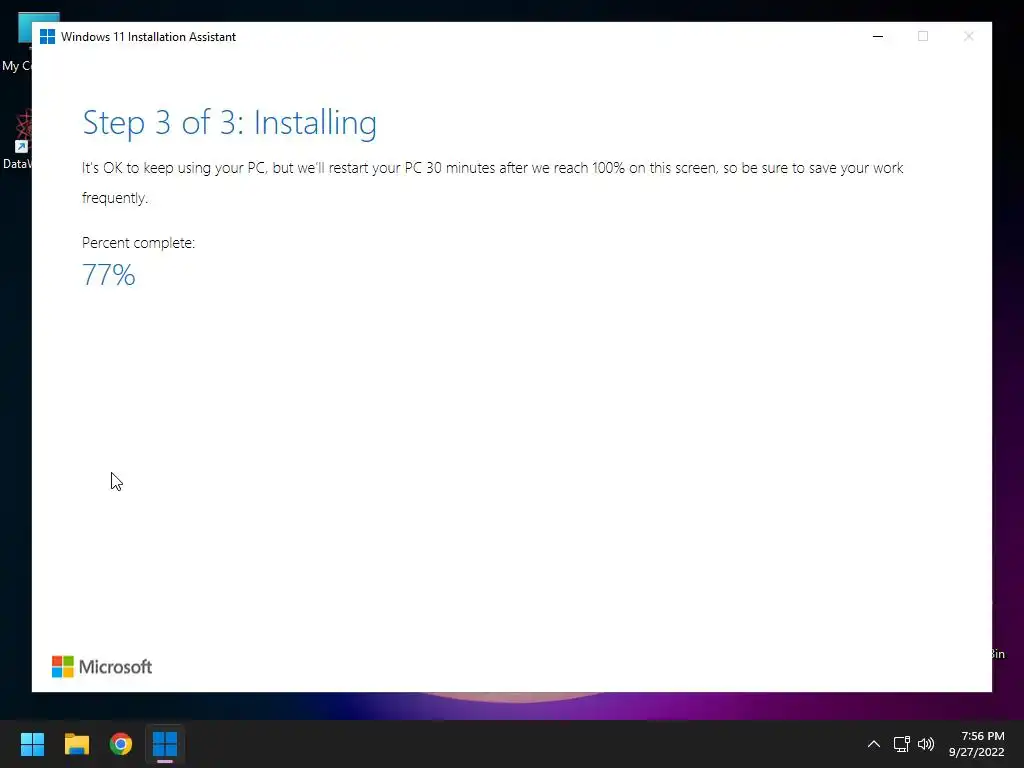Open the Windows Start menu
Viewport: 1024px width, 768px height.
pyautogui.click(x=32, y=744)
